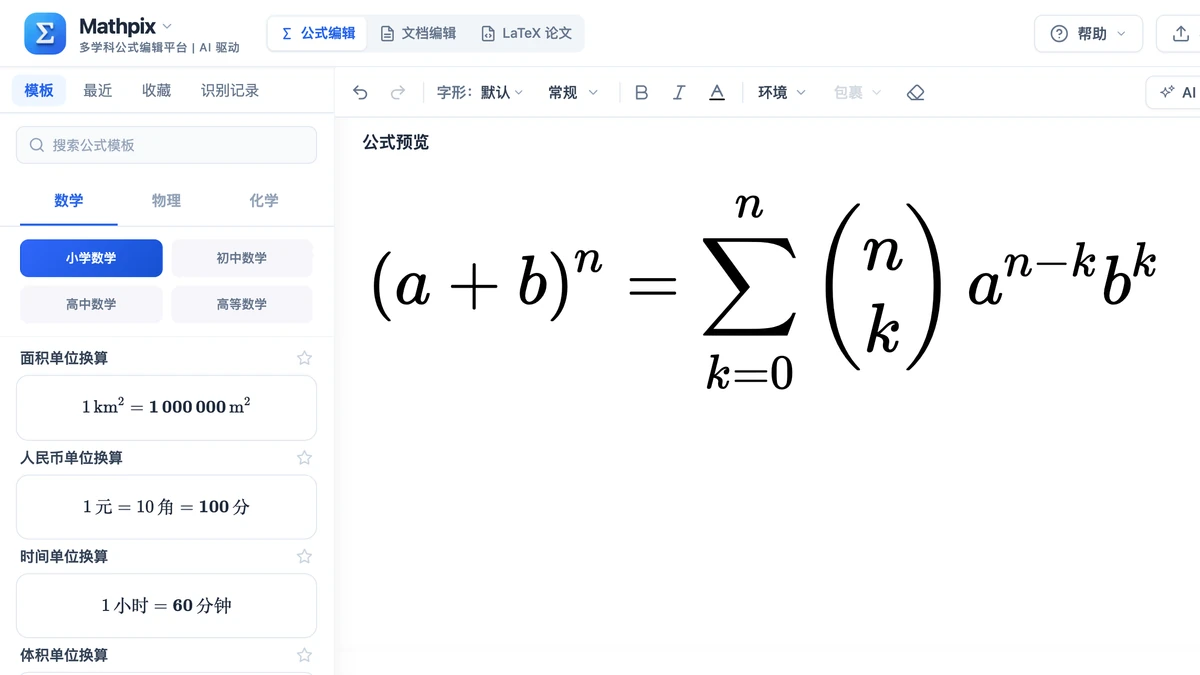Open the AI assistant button
The height and width of the screenshot is (675, 1200).
(x=1177, y=92)
